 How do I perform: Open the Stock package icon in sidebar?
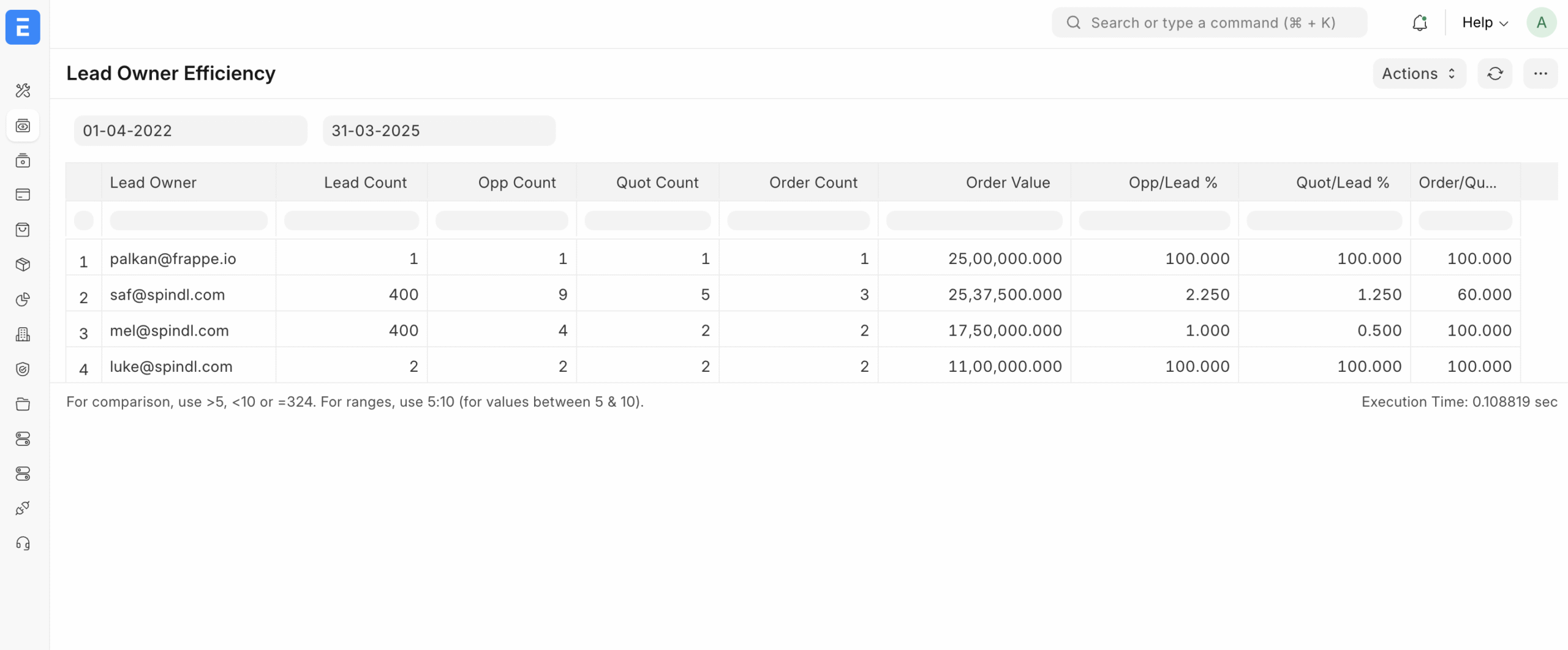(x=23, y=265)
